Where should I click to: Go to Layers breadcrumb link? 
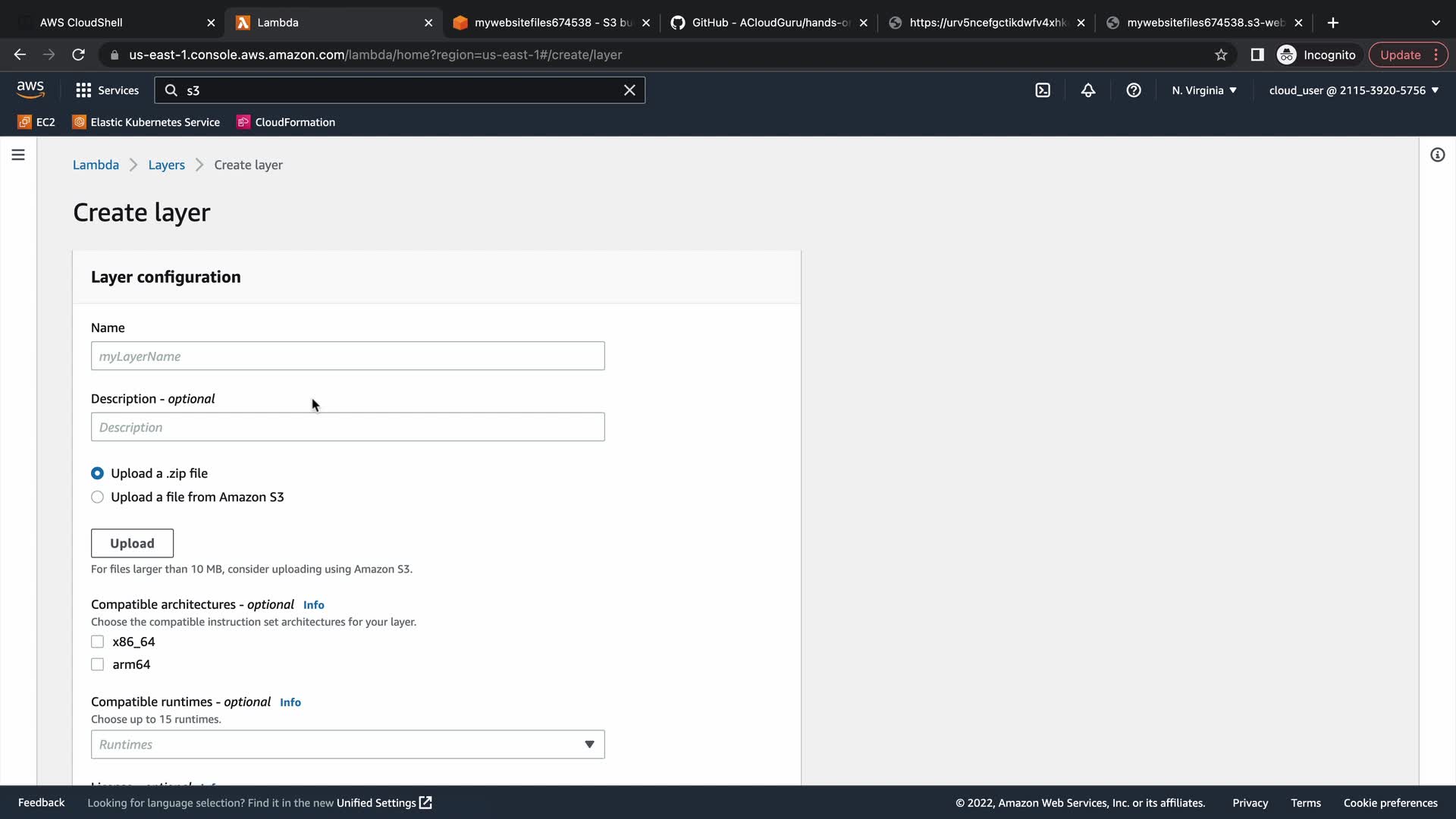click(166, 165)
